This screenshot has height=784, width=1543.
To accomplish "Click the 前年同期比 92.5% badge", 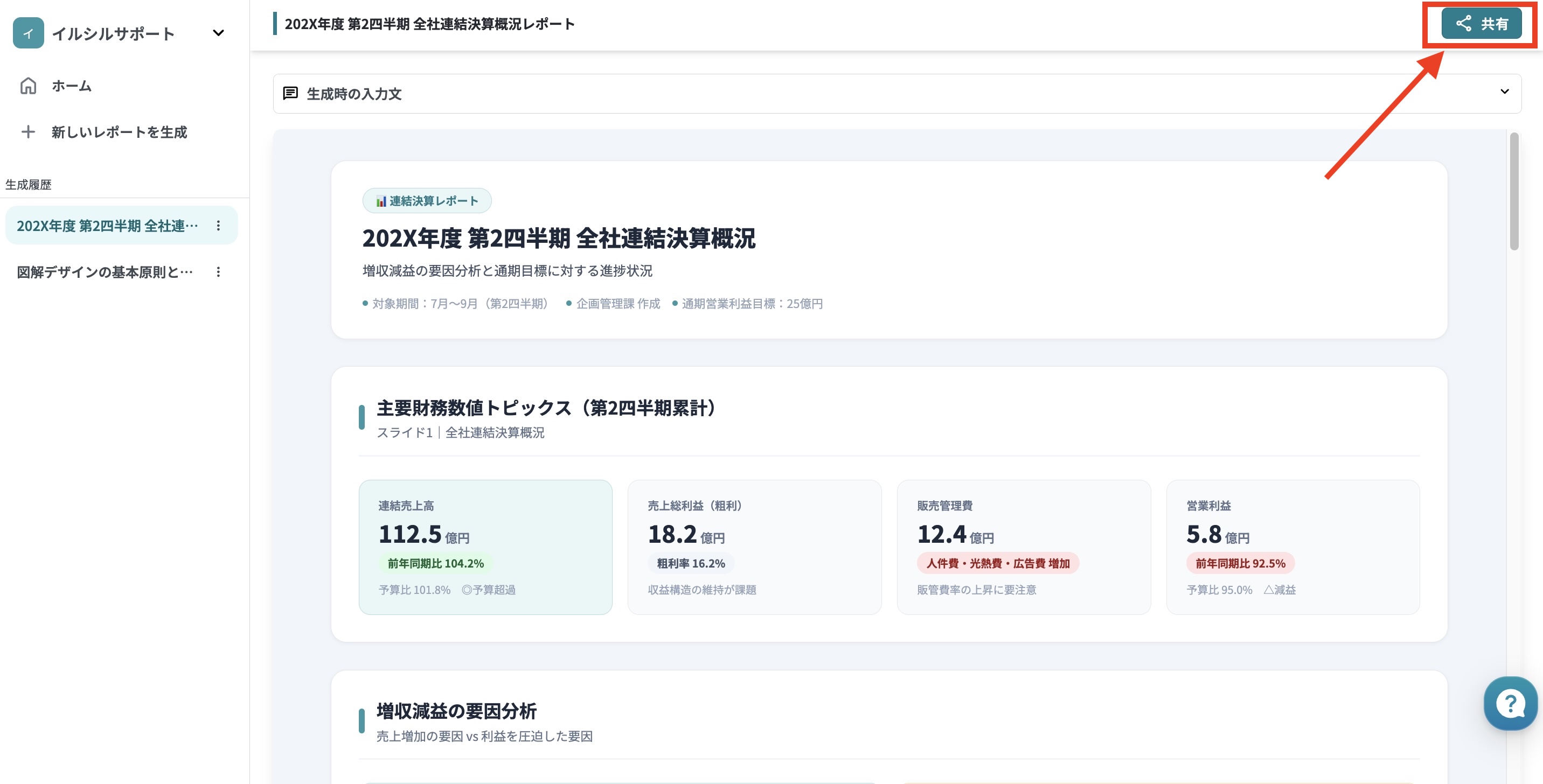I will pos(1241,563).
